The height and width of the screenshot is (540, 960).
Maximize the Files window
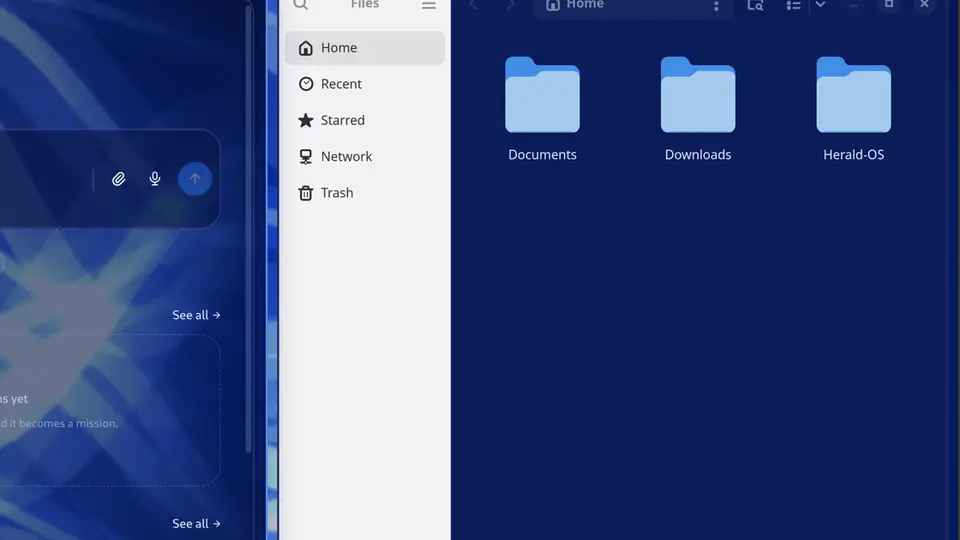[x=889, y=4]
